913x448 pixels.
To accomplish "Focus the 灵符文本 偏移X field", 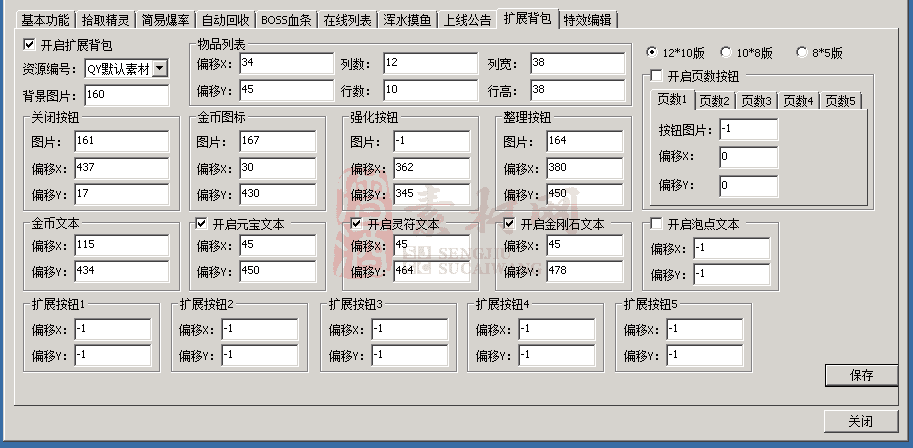I will click(x=431, y=246).
